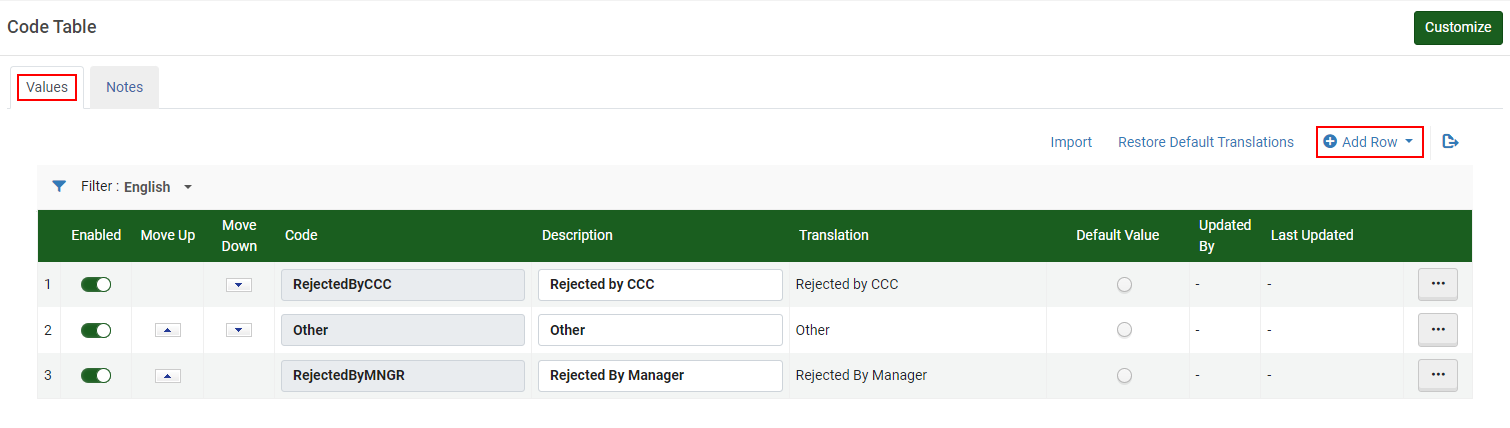Click the Import link
The image size is (1510, 428).
point(1070,142)
